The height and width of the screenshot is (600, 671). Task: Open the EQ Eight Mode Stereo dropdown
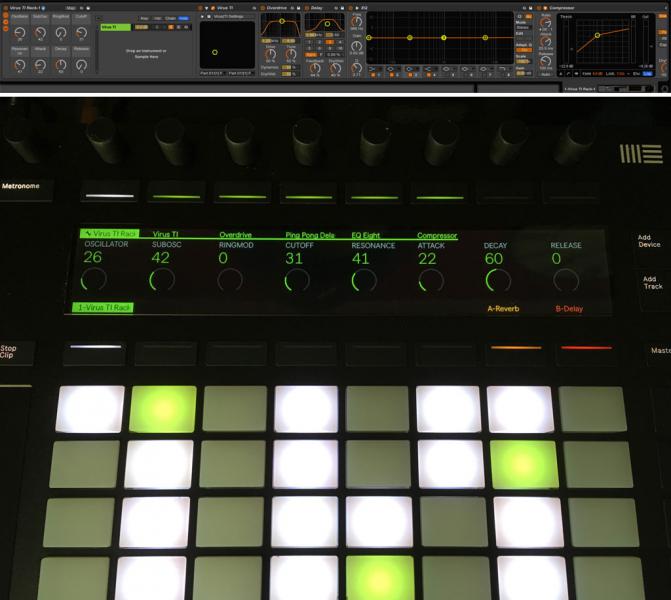point(523,27)
